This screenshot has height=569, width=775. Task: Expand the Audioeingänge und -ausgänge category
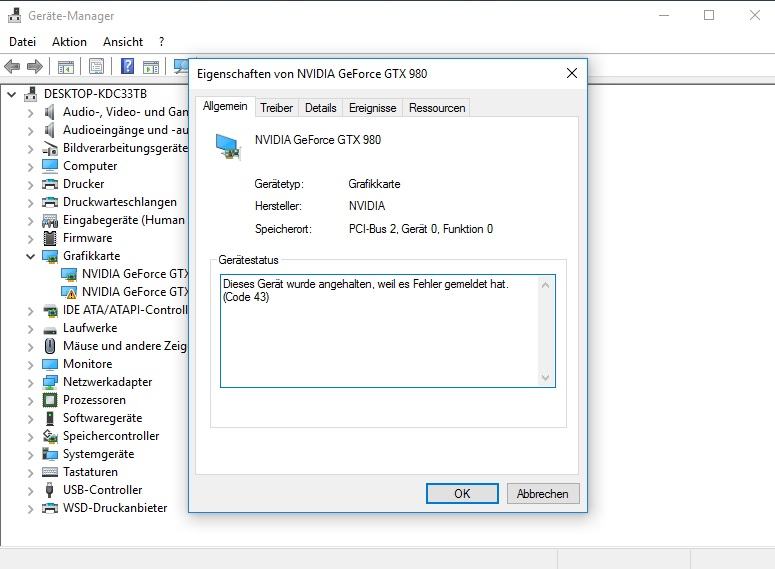(x=31, y=131)
